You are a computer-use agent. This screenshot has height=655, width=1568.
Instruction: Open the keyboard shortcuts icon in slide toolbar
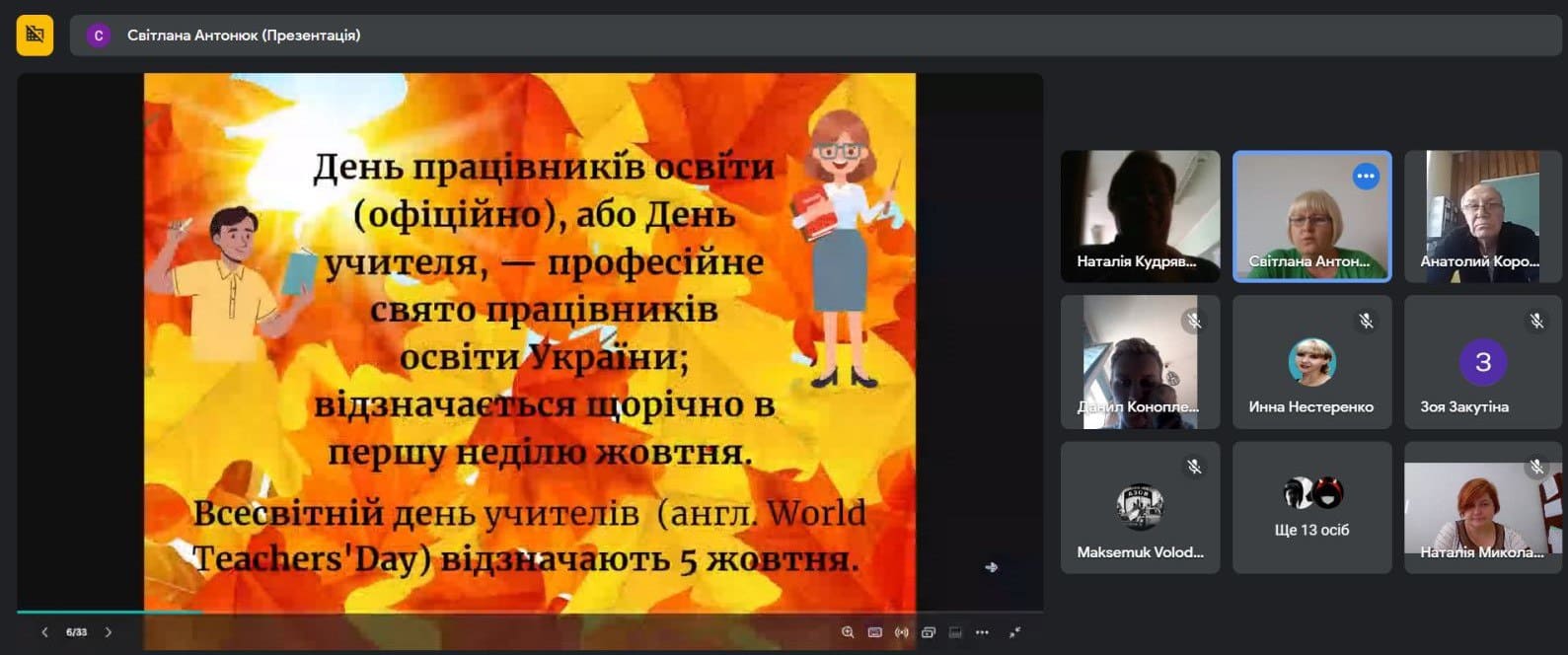pos(875,632)
